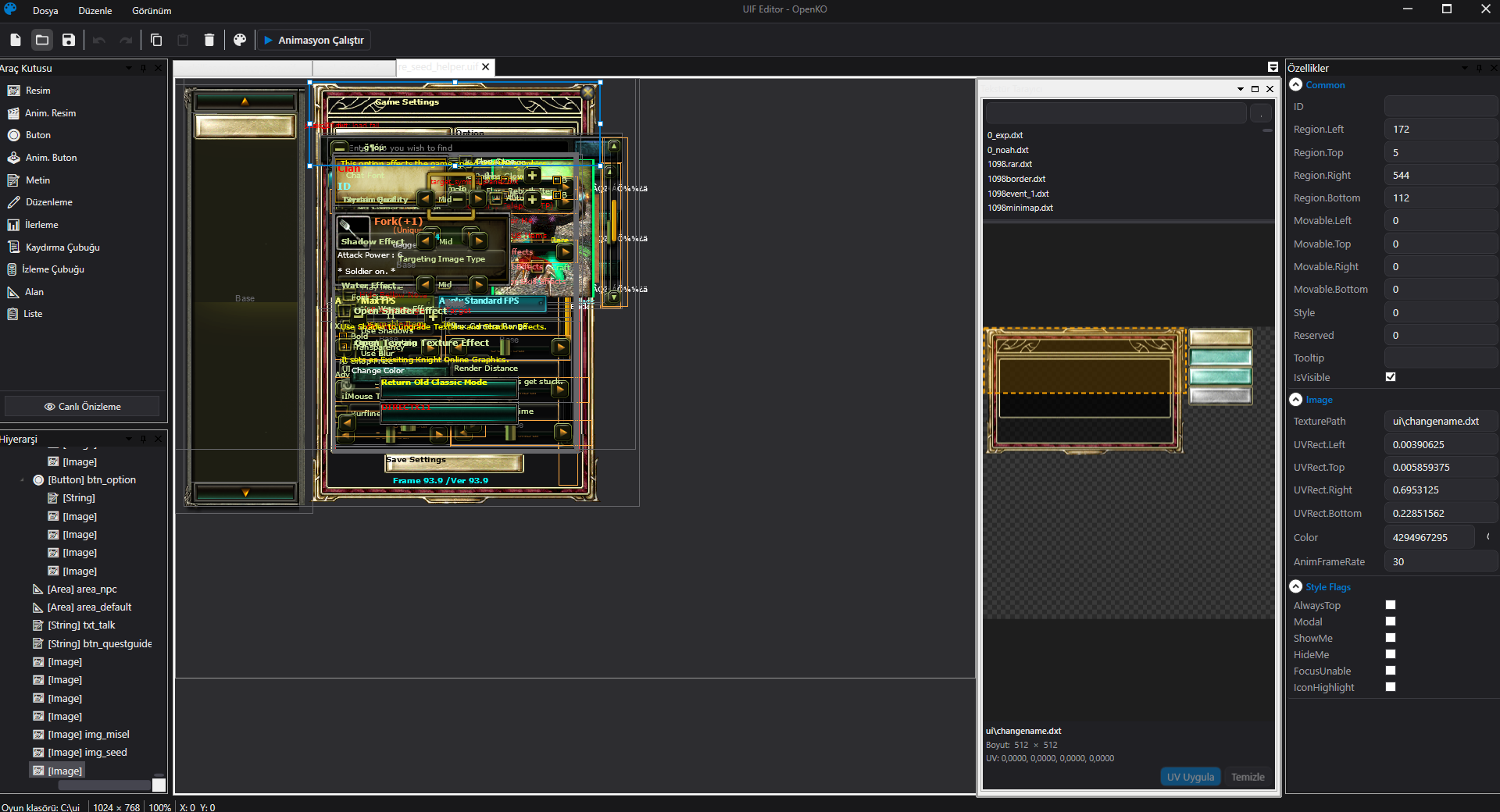1500x812 pixels.
Task: Click the Color value field
Action: [x=1429, y=537]
